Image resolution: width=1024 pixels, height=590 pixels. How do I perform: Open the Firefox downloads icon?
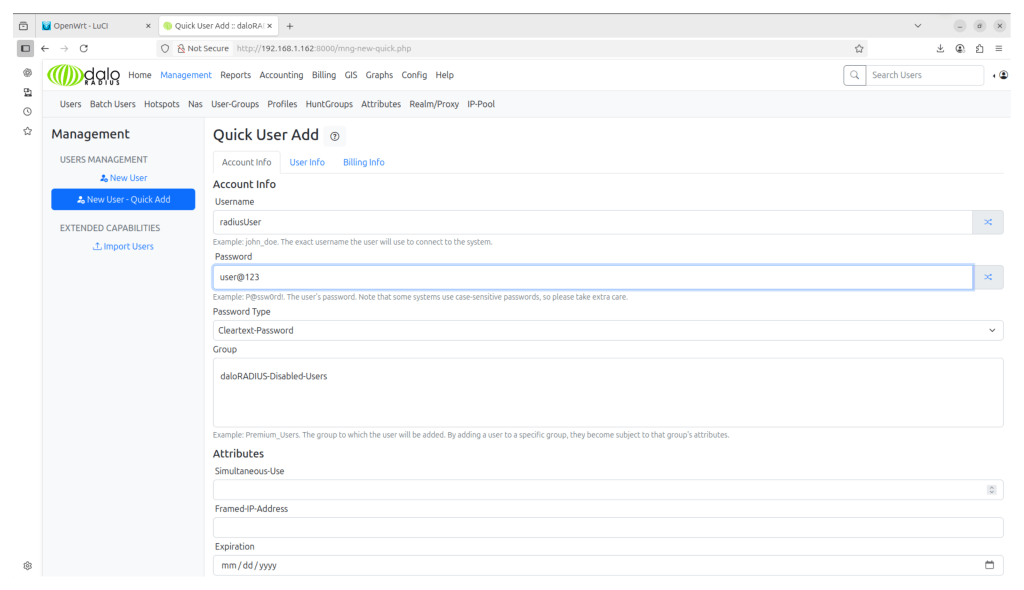click(x=940, y=48)
